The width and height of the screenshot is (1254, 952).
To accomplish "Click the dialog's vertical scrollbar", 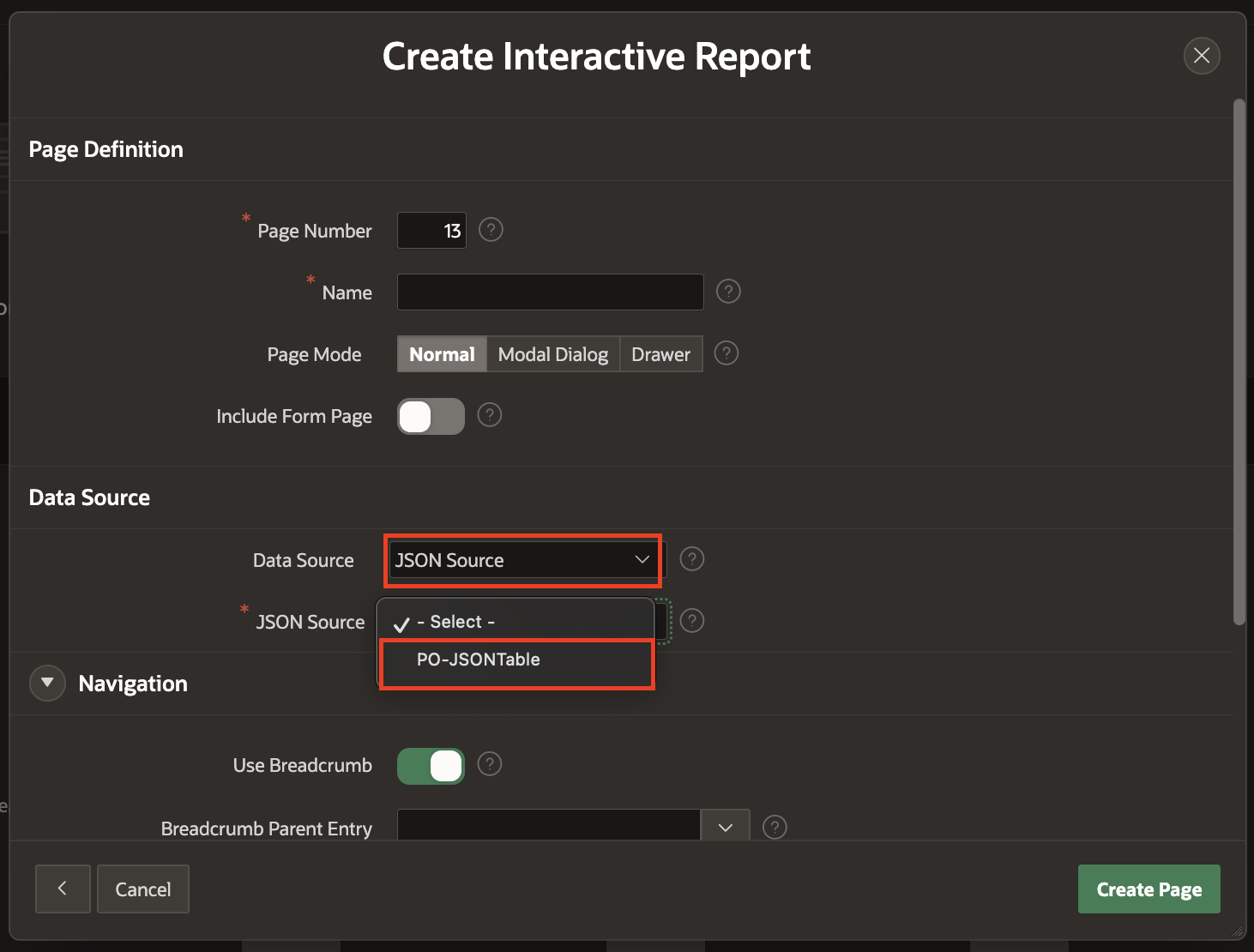I will (1239, 360).
